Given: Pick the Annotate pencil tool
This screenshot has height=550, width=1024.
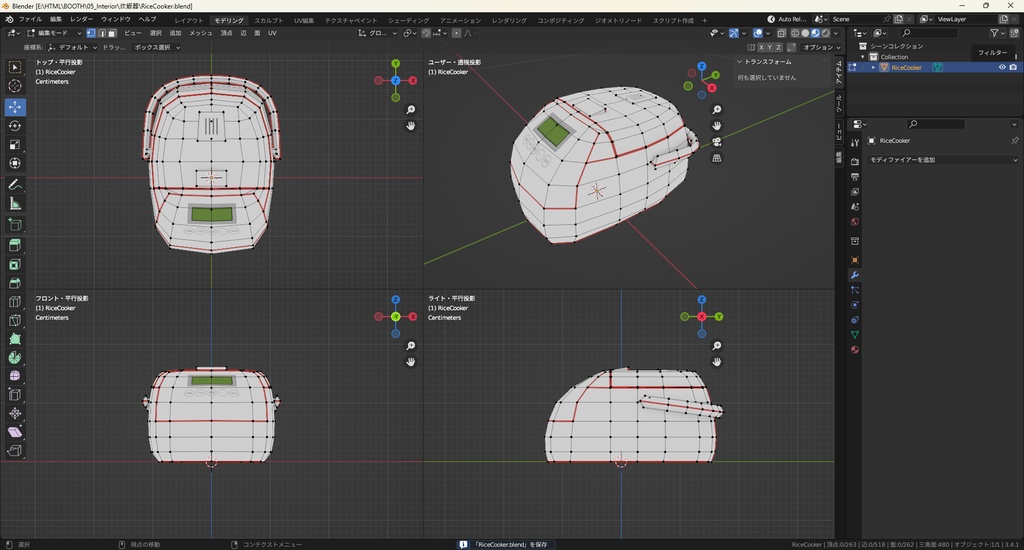Looking at the screenshot, I should tap(15, 185).
